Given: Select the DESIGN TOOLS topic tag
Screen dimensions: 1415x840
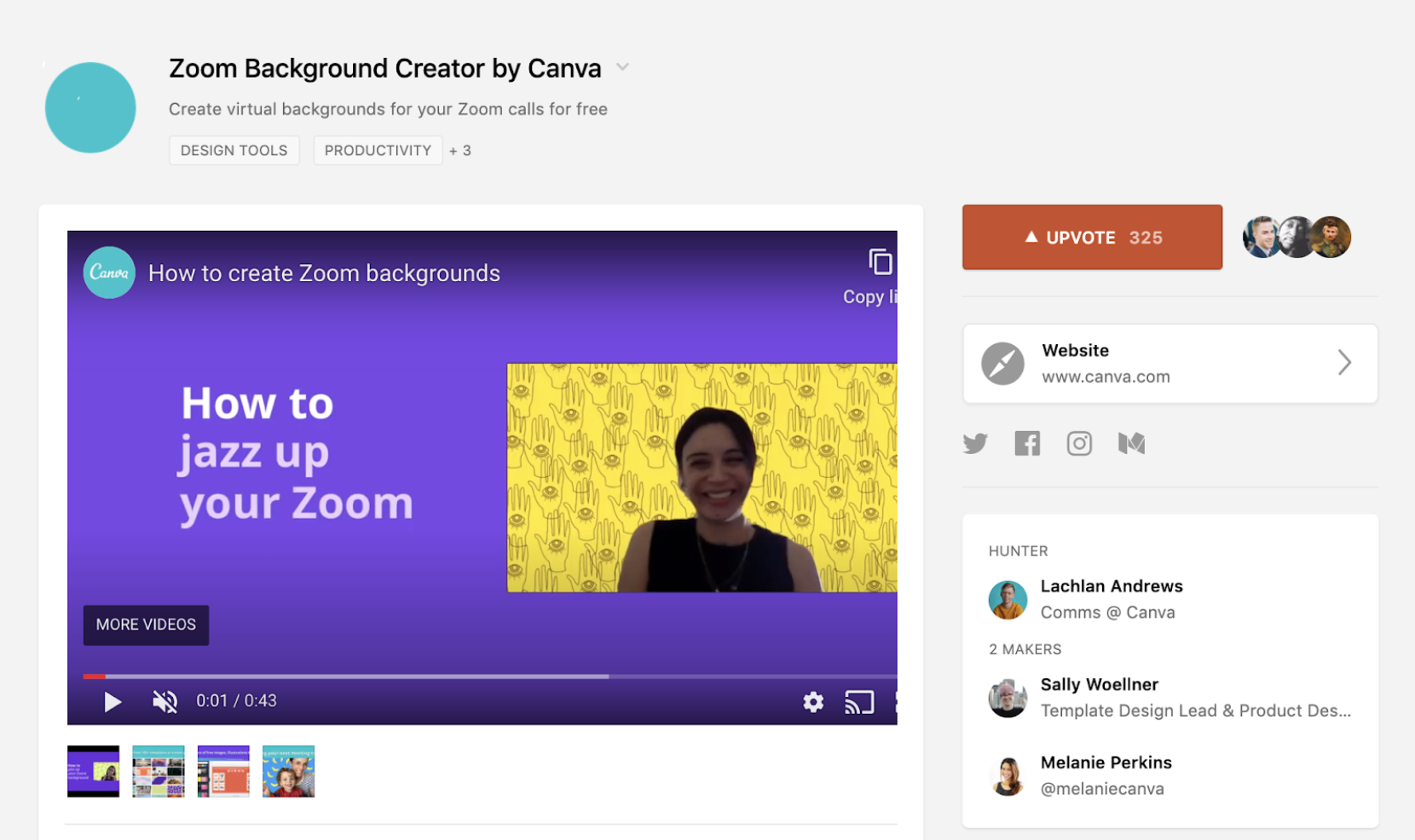Looking at the screenshot, I should click(x=234, y=151).
